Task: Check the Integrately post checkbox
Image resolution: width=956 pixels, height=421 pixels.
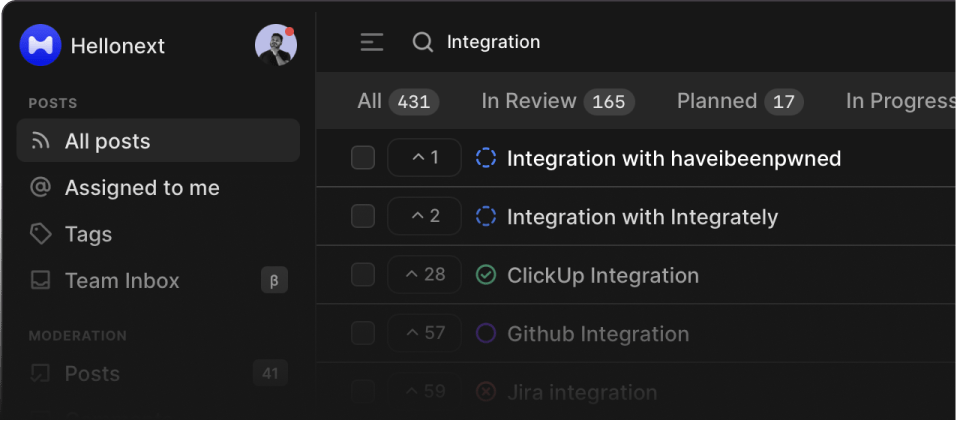Action: (x=363, y=216)
